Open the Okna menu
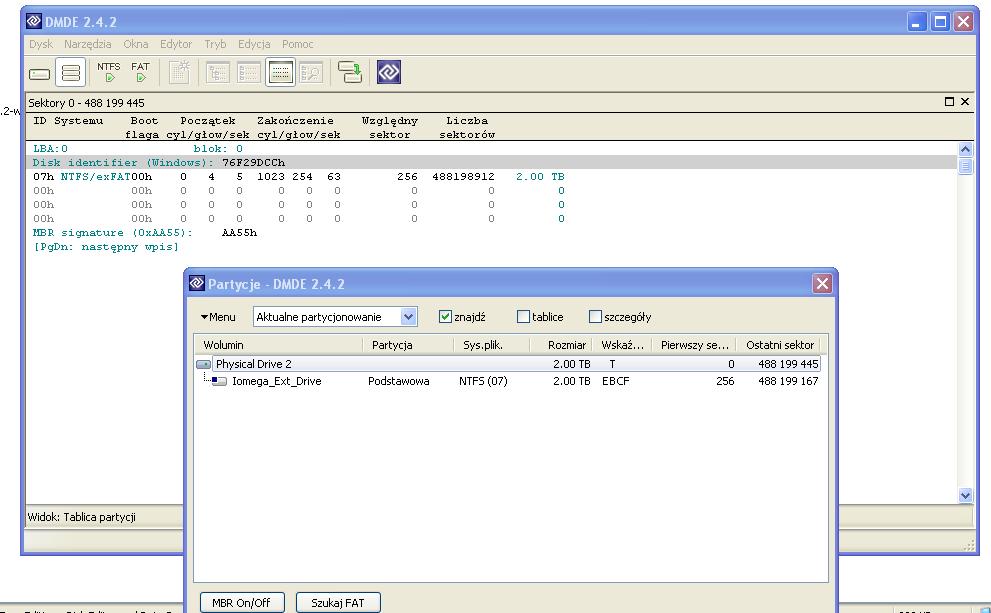991x613 pixels. coord(136,44)
